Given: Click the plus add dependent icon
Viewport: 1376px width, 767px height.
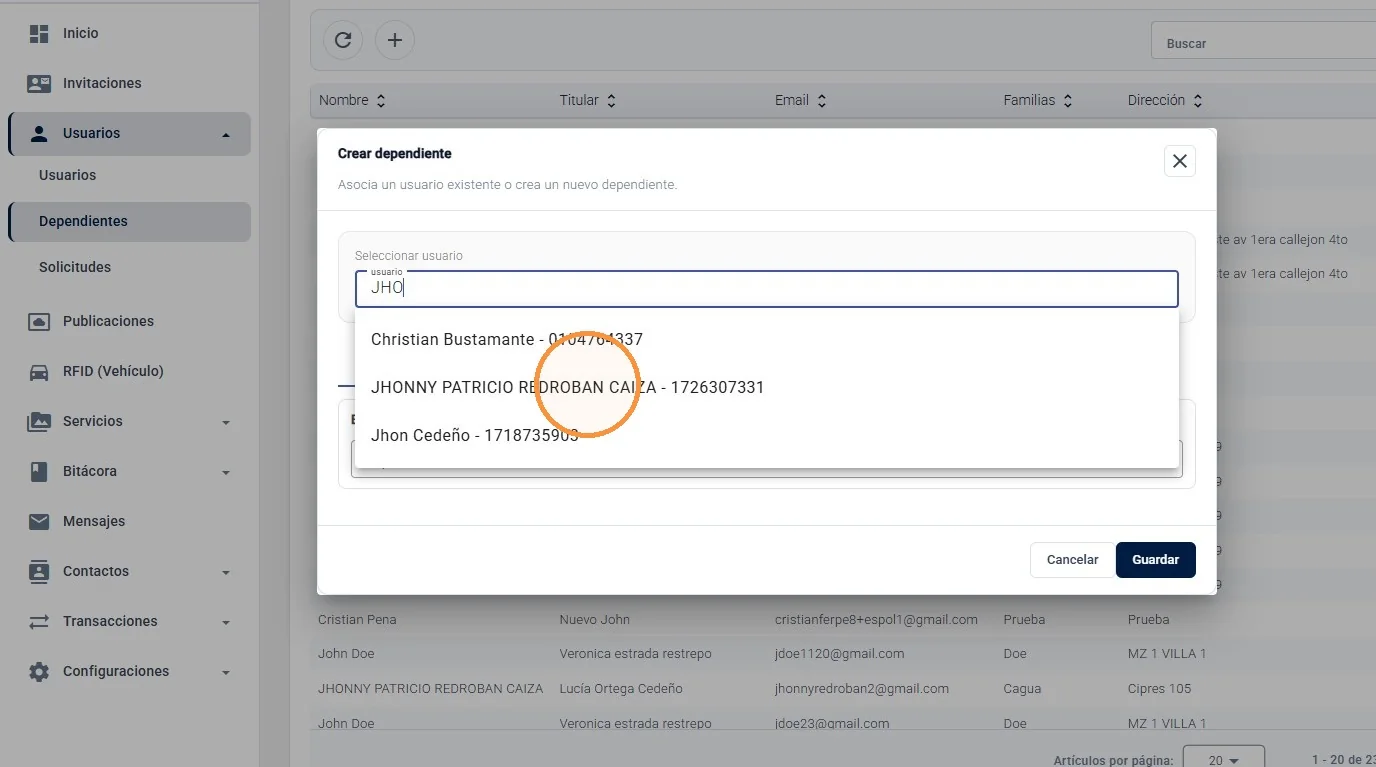Looking at the screenshot, I should [x=395, y=40].
